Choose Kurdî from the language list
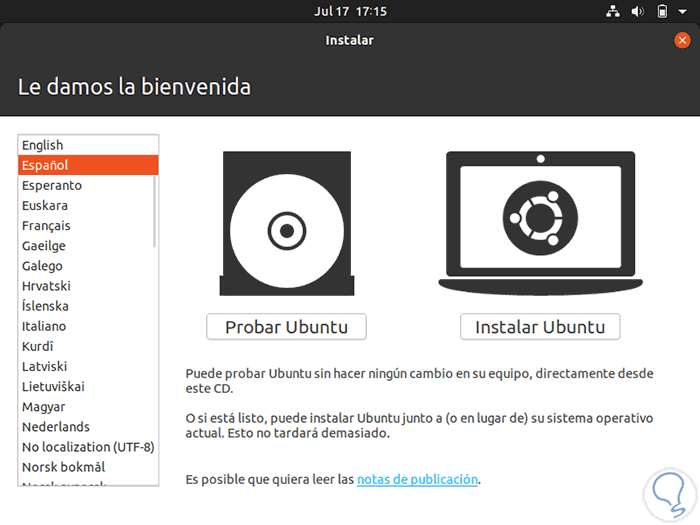The height and width of the screenshot is (525, 700). [x=88, y=346]
